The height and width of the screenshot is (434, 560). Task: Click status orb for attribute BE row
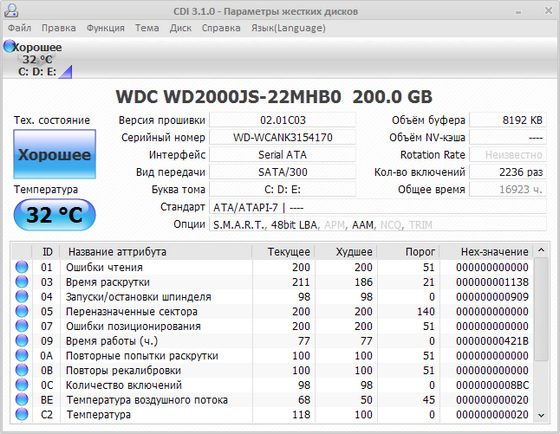tap(22, 400)
